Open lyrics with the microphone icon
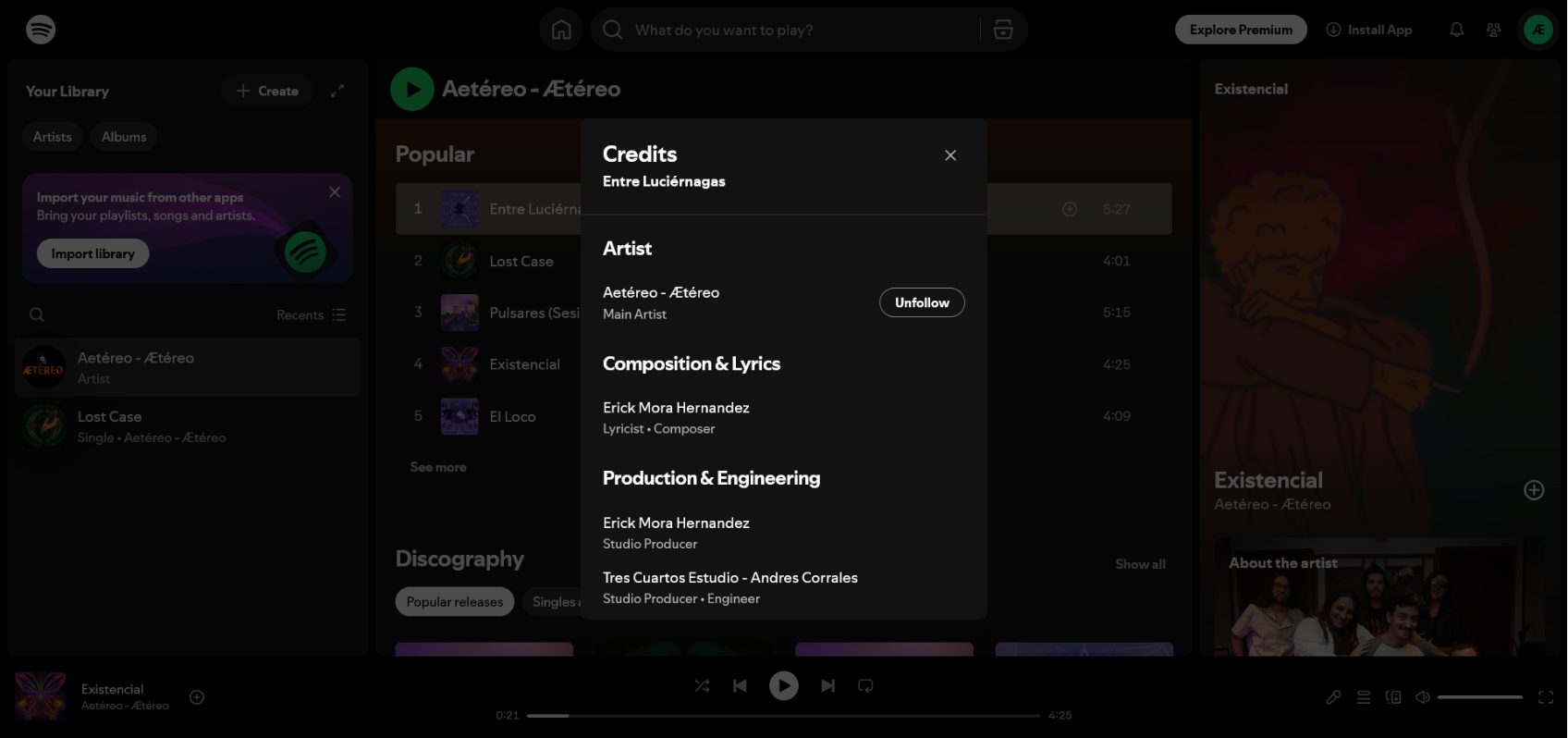1568x738 pixels. tap(1333, 697)
